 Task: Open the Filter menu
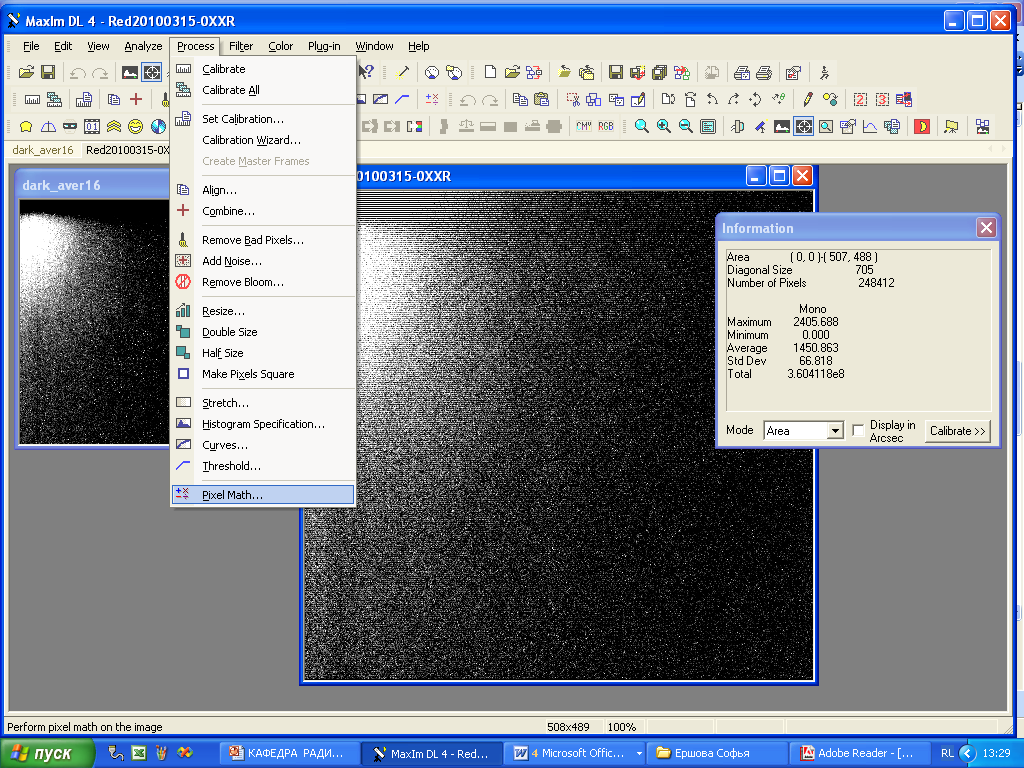click(x=240, y=46)
